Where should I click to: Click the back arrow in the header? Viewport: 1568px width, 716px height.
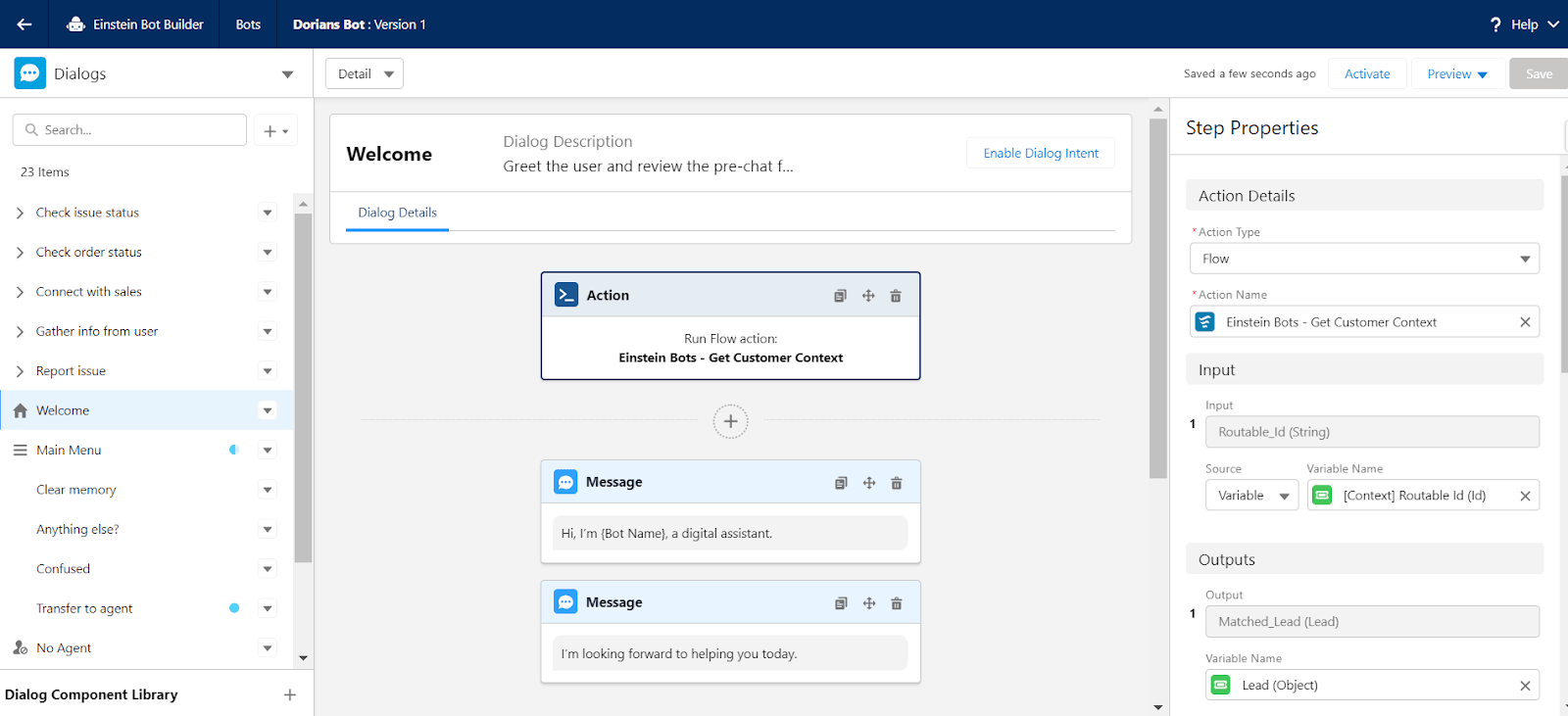pyautogui.click(x=24, y=24)
